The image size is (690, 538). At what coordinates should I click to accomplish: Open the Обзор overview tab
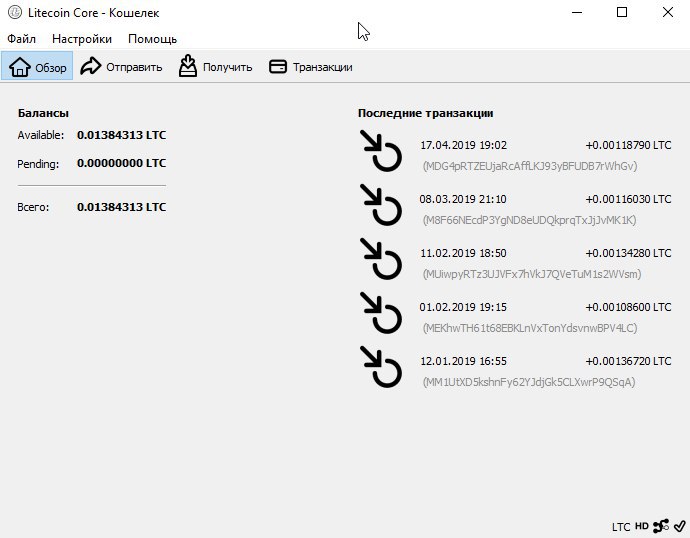tap(37, 66)
